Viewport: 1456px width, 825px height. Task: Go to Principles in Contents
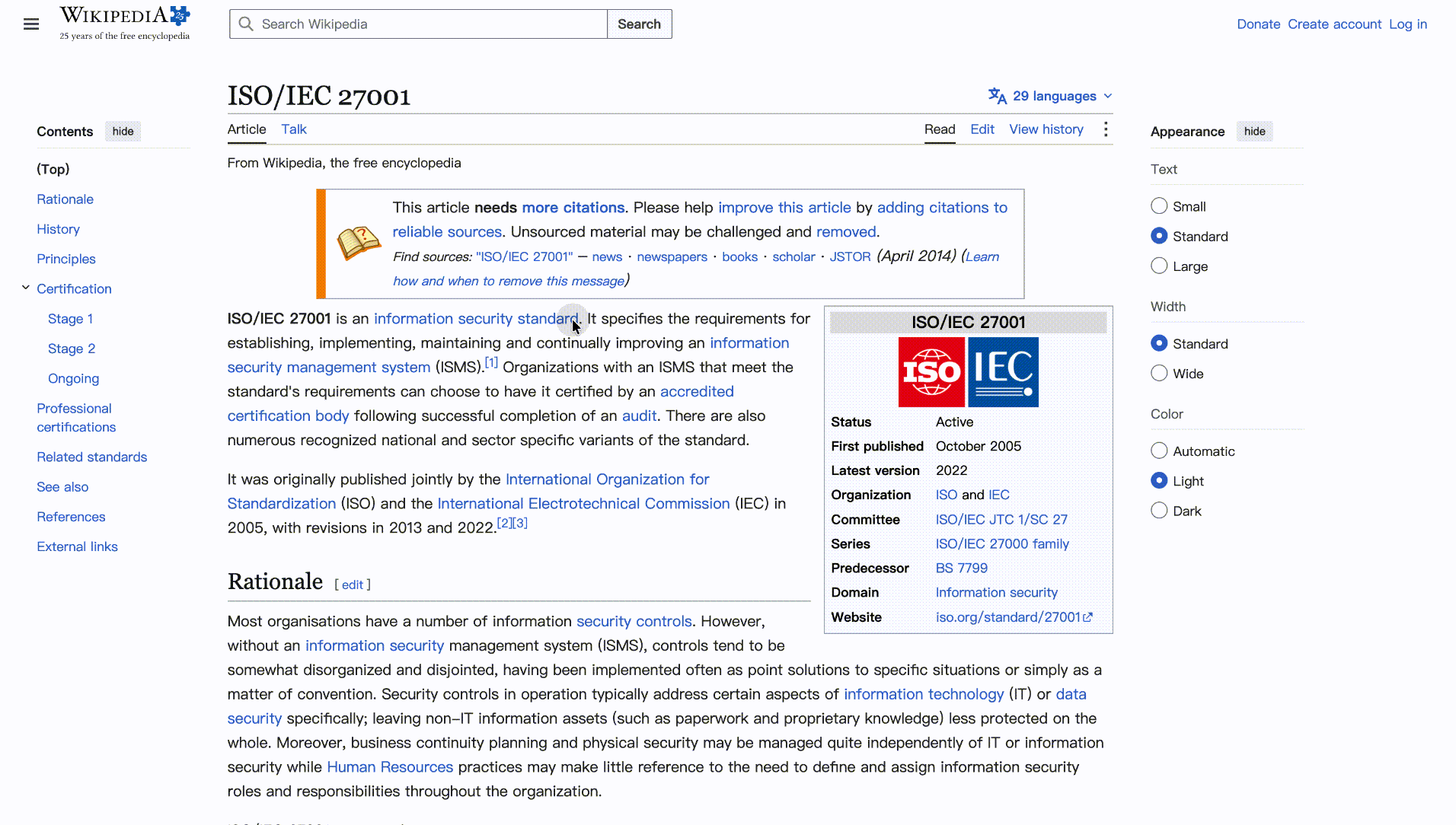tap(66, 259)
